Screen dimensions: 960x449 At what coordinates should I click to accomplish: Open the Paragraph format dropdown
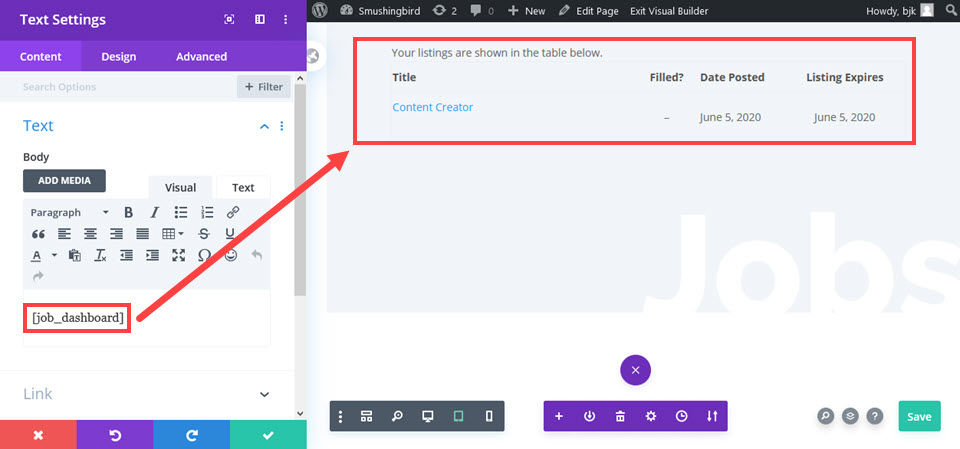pyautogui.click(x=70, y=213)
